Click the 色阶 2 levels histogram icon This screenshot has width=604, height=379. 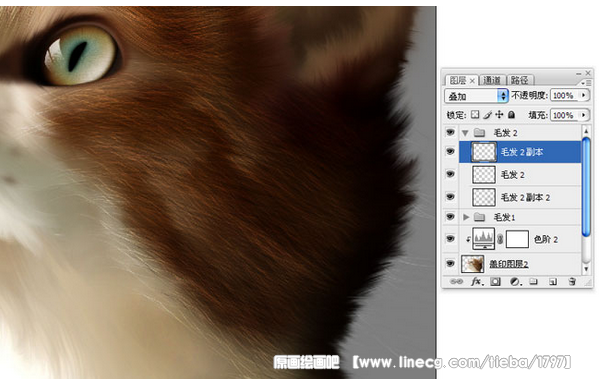click(484, 239)
